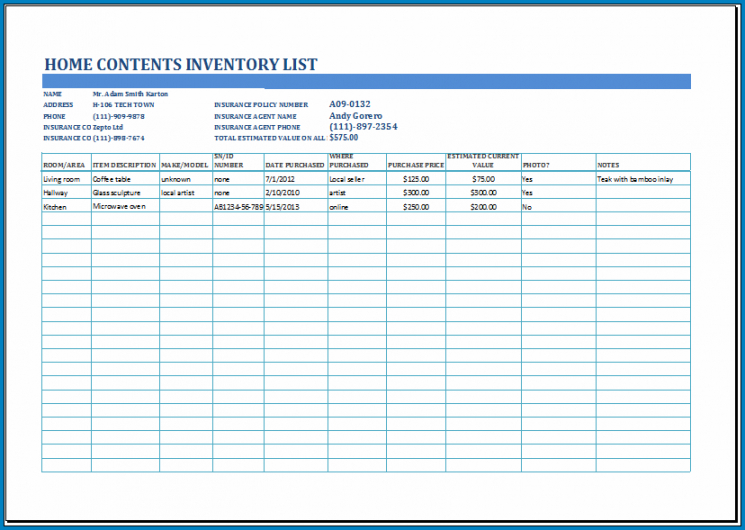Screen dimensions: 745x530
Task: Click estimated value $200.00
Action: pos(483,207)
